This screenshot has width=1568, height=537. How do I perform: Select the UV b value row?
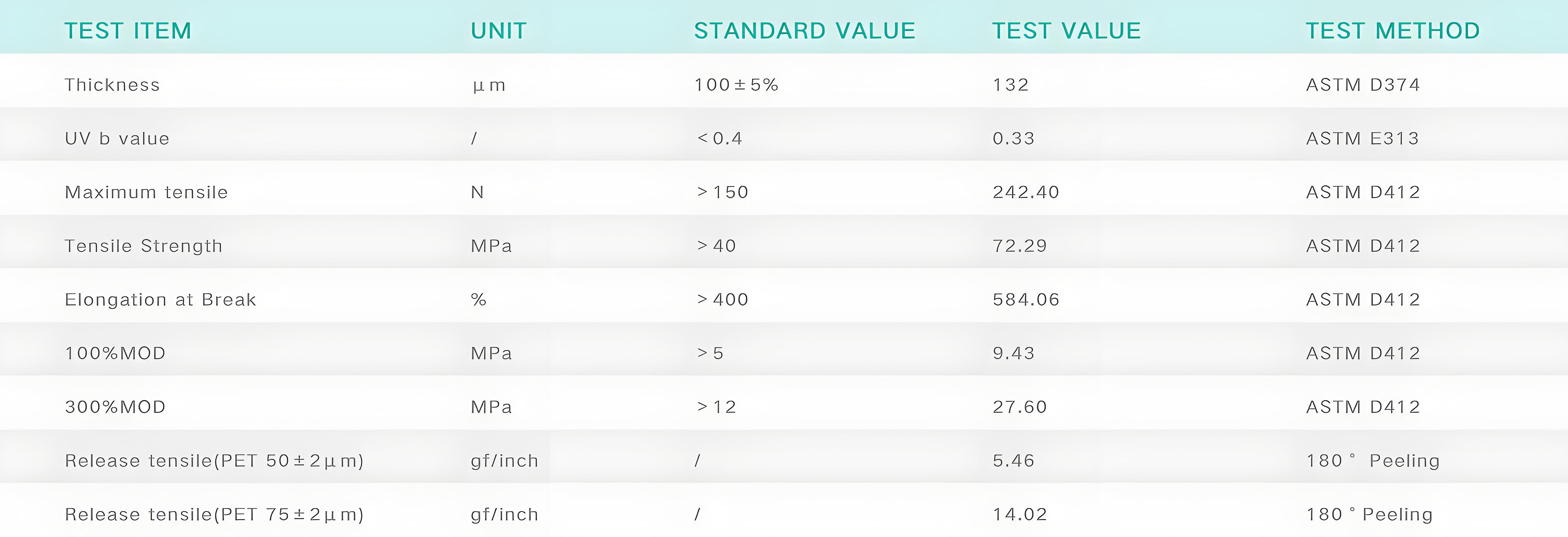[x=784, y=138]
